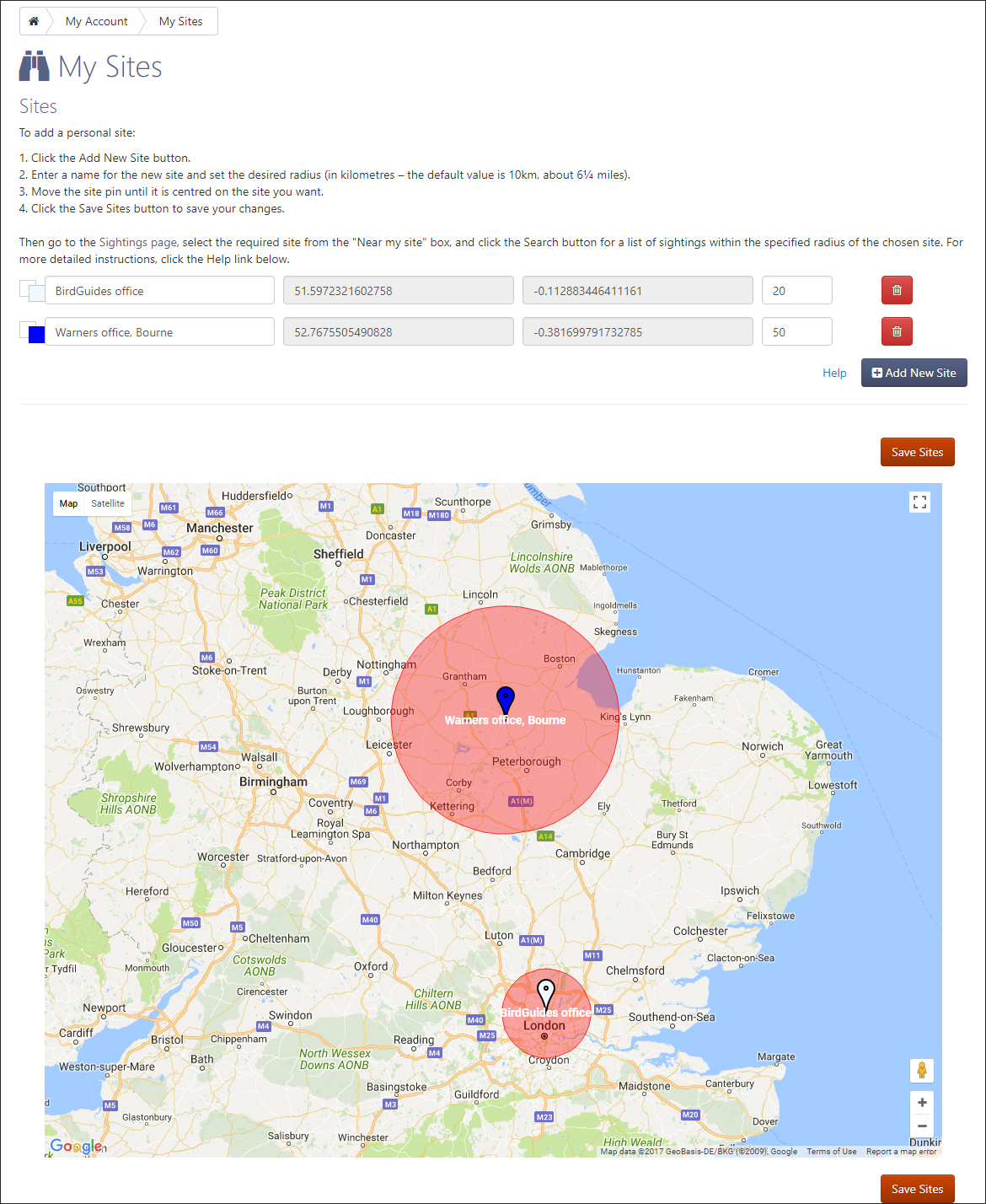Click the Warners office blue map pin
This screenshot has width=986, height=1204.
click(x=506, y=701)
